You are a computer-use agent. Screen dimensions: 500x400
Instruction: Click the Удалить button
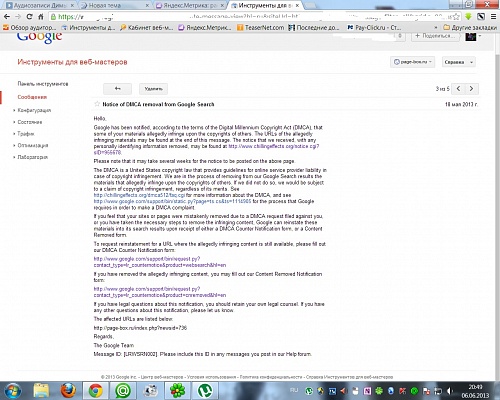153,89
